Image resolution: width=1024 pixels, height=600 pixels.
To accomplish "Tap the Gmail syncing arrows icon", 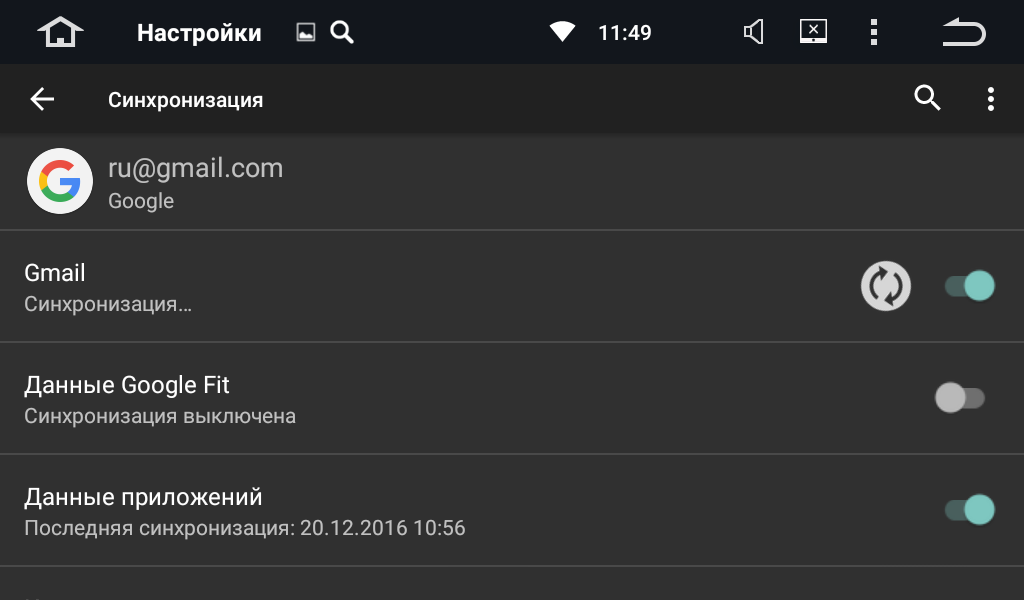I will [886, 286].
